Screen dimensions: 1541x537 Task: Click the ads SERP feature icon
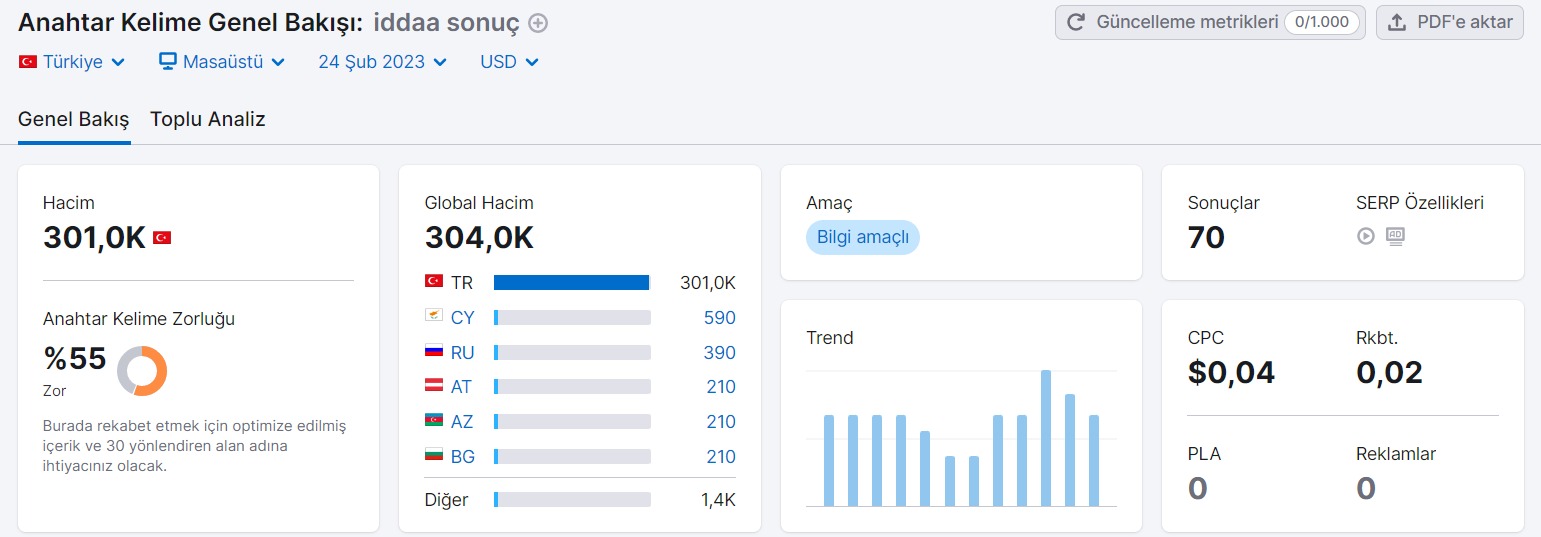(x=1395, y=236)
